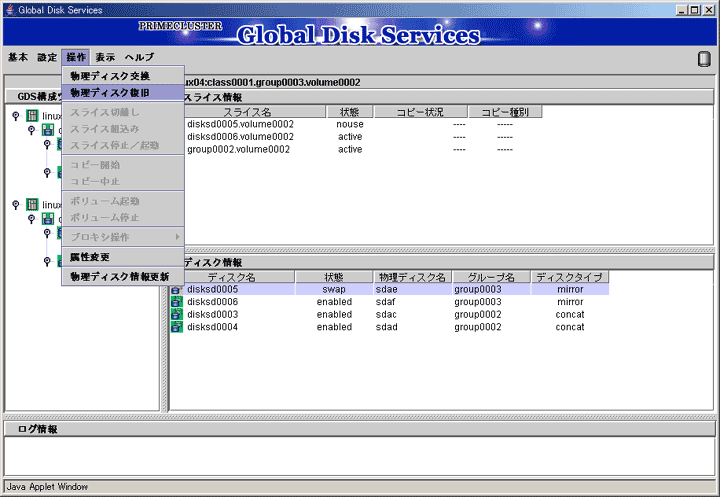Click second linux node server icon
This screenshot has height=497, width=720.
(x=32, y=204)
